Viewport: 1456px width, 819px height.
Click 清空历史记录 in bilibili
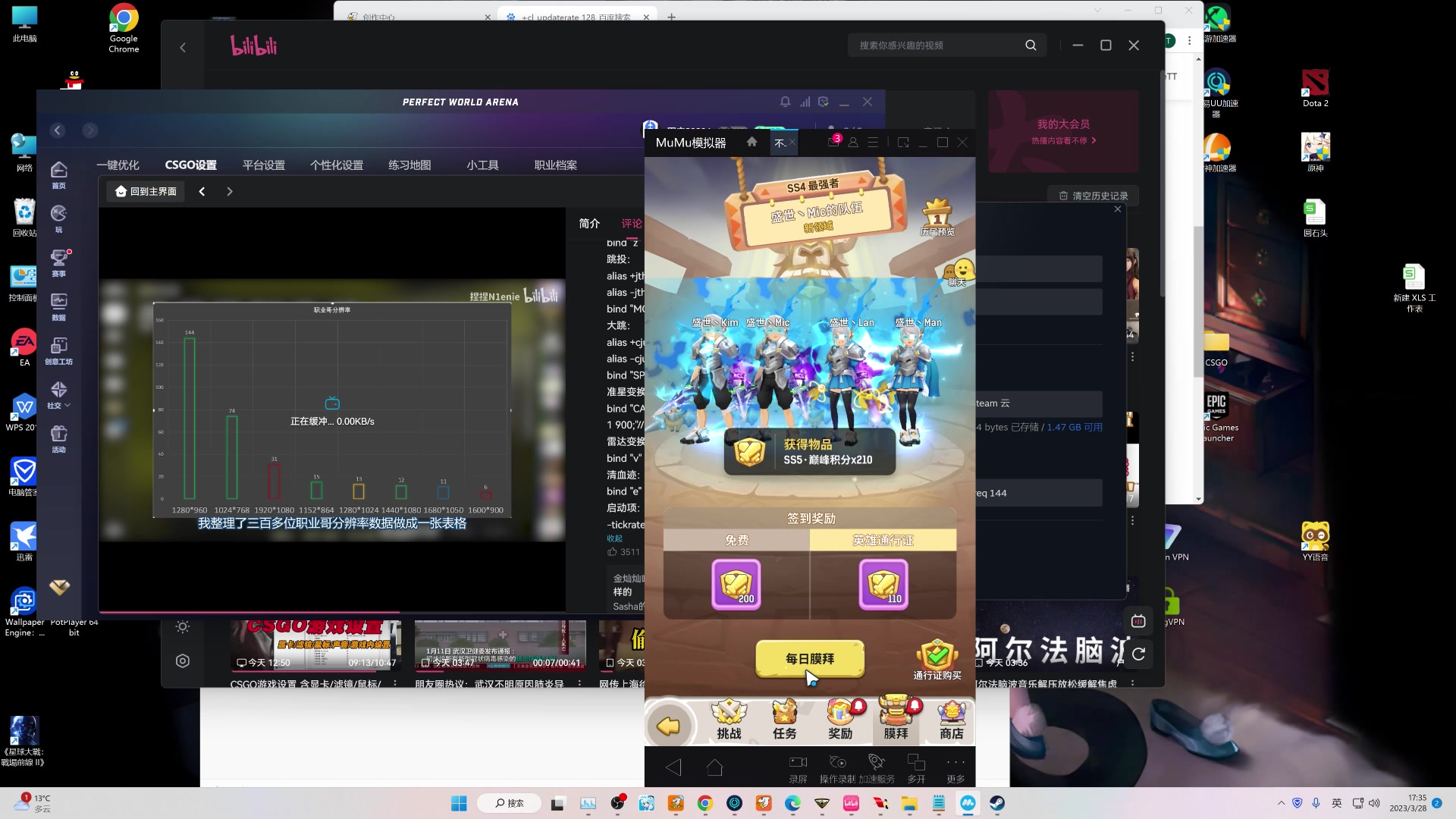1093,196
